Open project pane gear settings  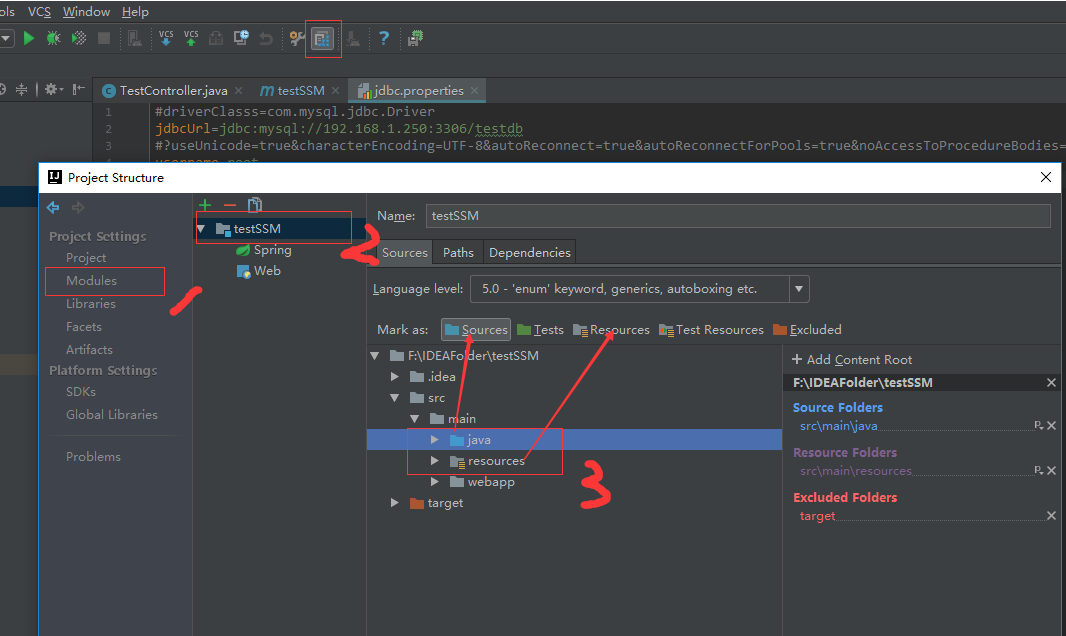tap(53, 89)
